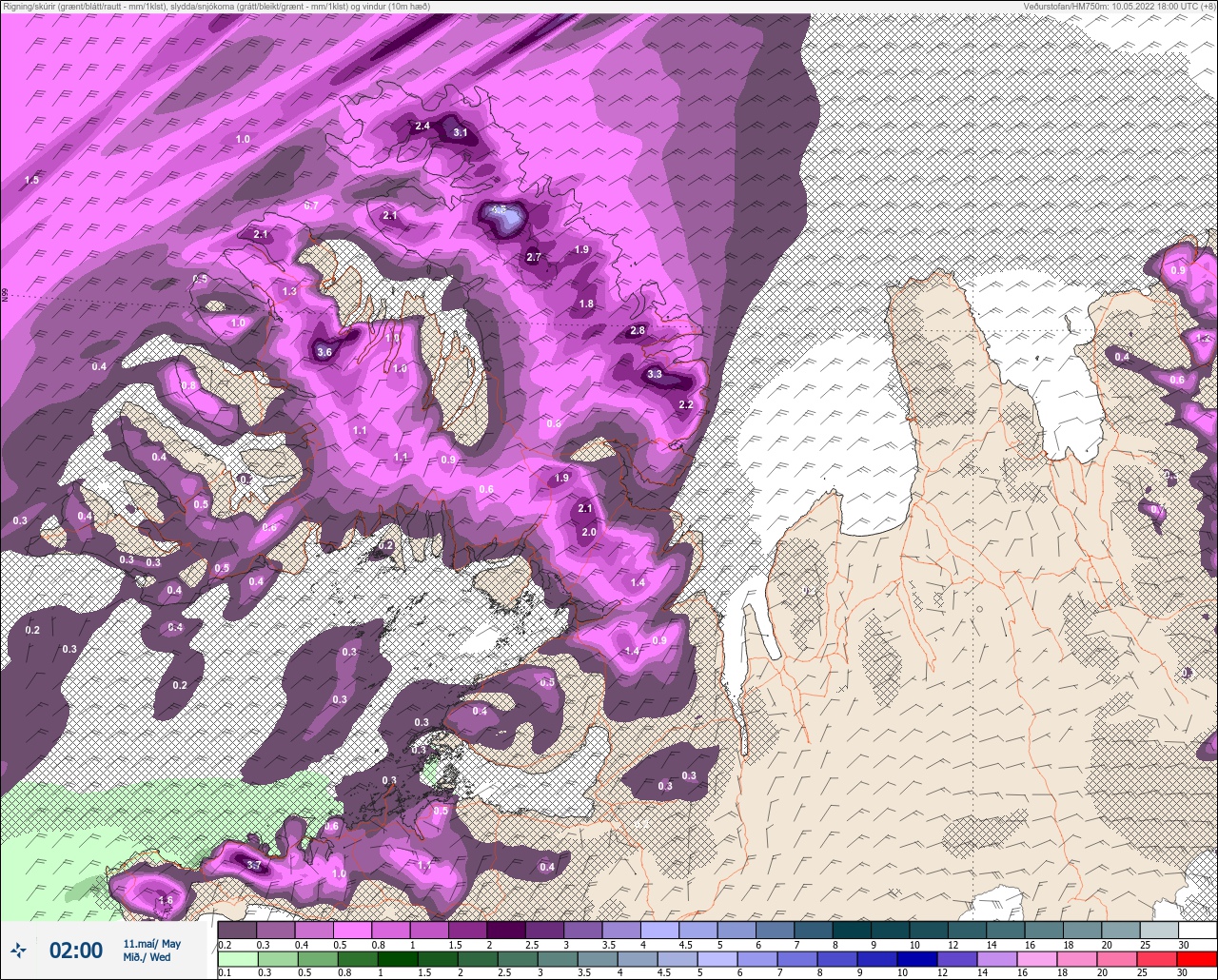Click the bright pink 0.5 swatch in upper legend
1218x980 pixels.
(352, 930)
